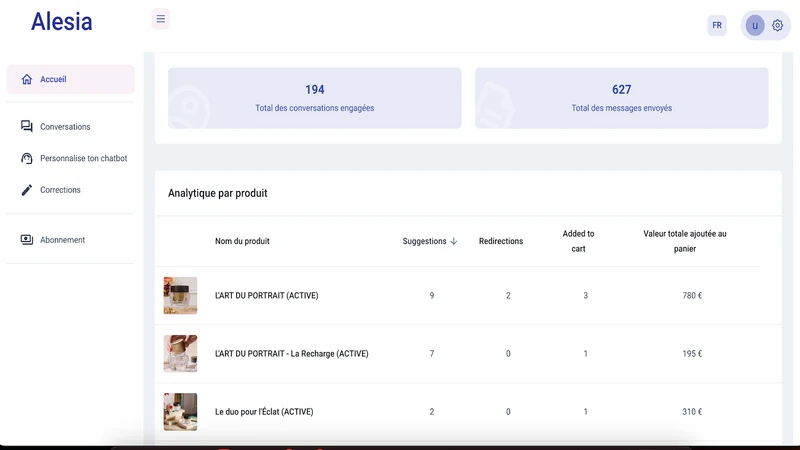This screenshot has width=800, height=450.
Task: Click the 780 € cart value
Action: (692, 295)
